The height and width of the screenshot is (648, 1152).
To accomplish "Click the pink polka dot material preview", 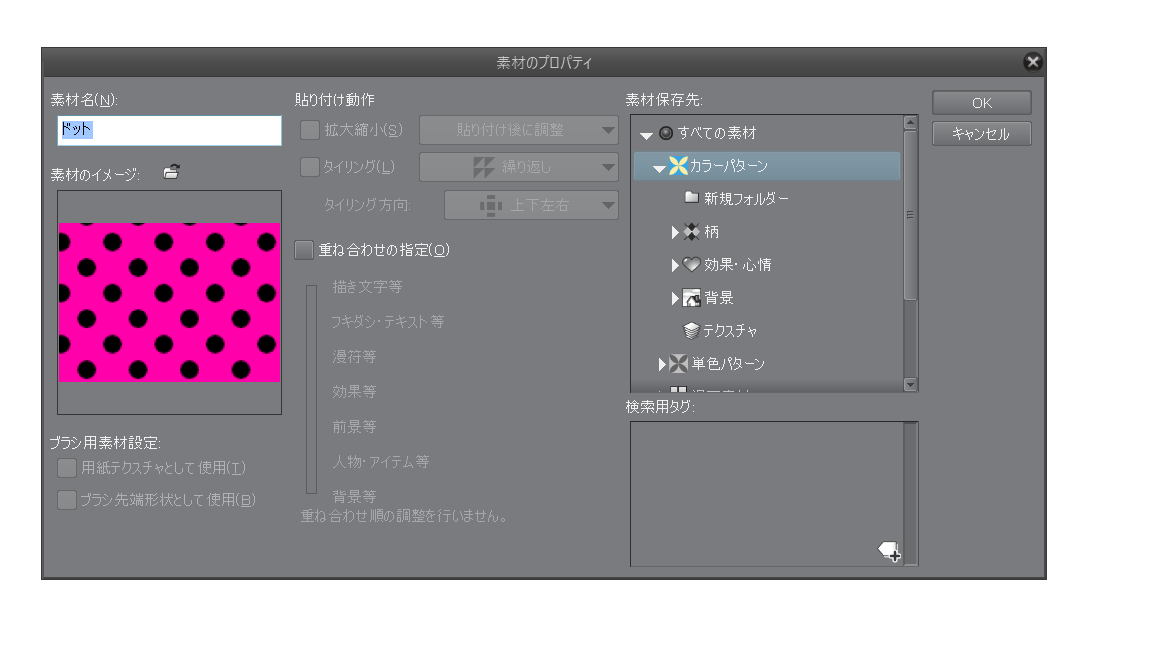I will 169,302.
